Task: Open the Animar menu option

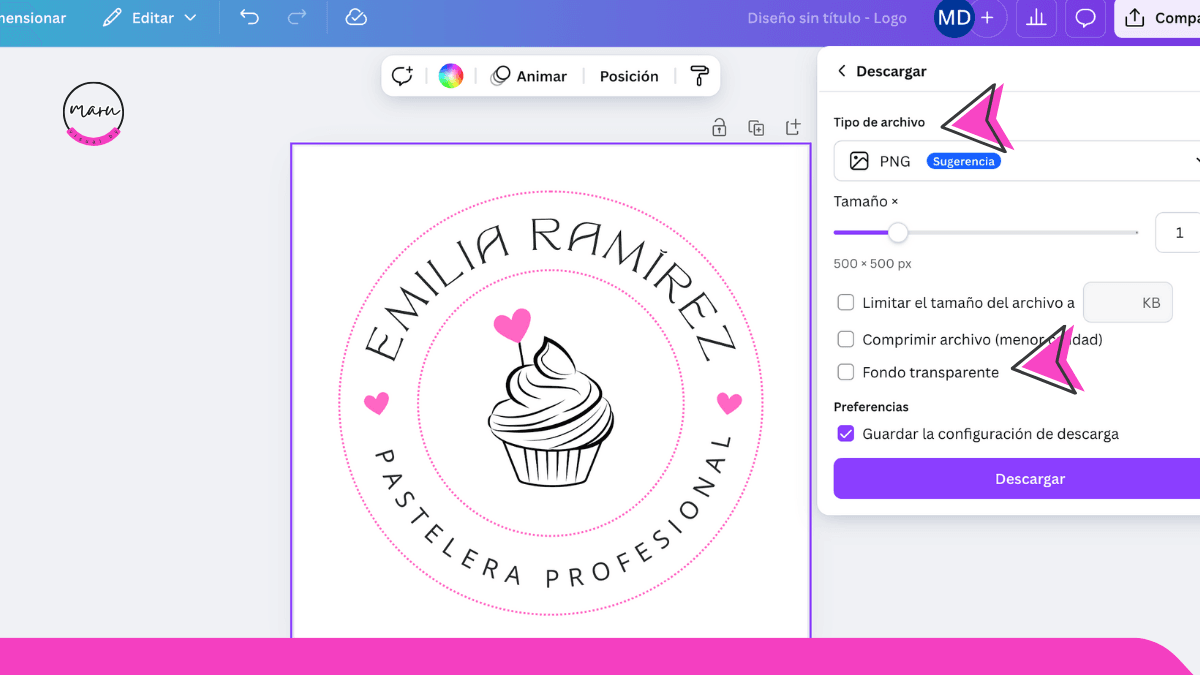Action: pos(529,75)
